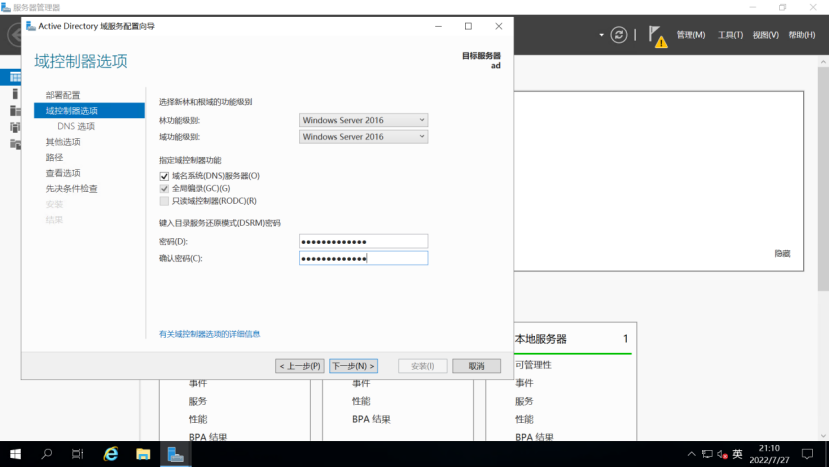Open domain controller options details link
This screenshot has height=467, width=830.
coord(210,334)
